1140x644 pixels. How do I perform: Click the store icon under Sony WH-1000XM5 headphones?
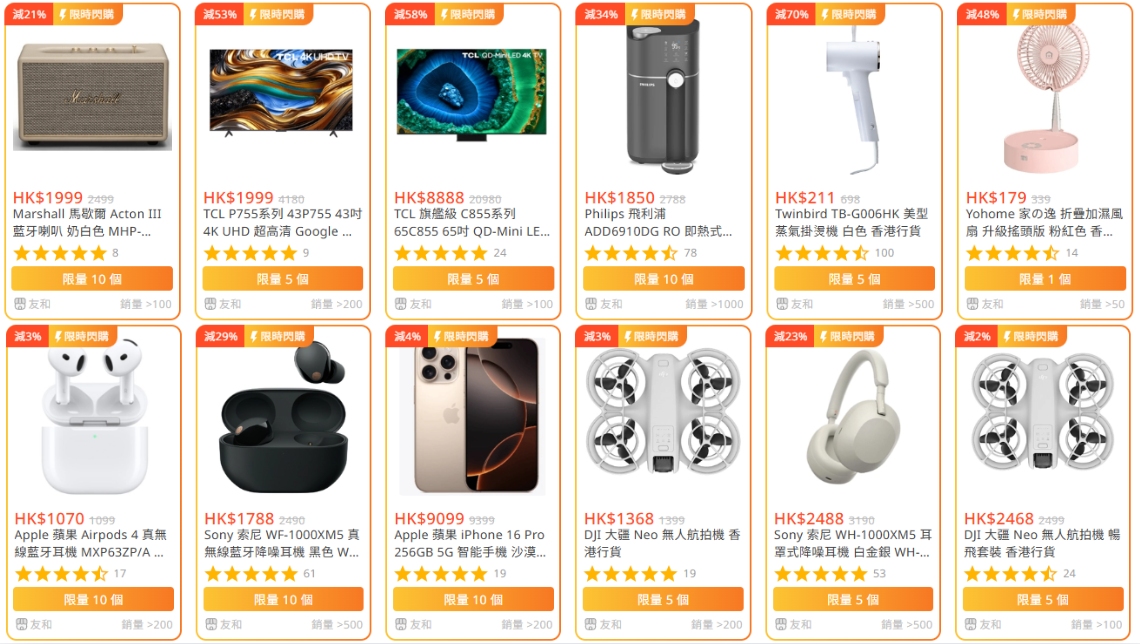pyautogui.click(x=782, y=624)
